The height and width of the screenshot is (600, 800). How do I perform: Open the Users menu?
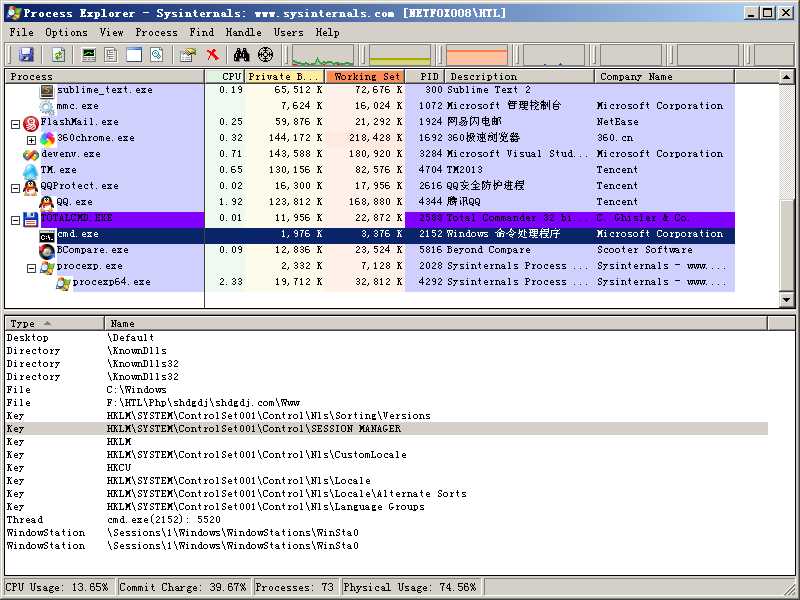click(x=288, y=32)
